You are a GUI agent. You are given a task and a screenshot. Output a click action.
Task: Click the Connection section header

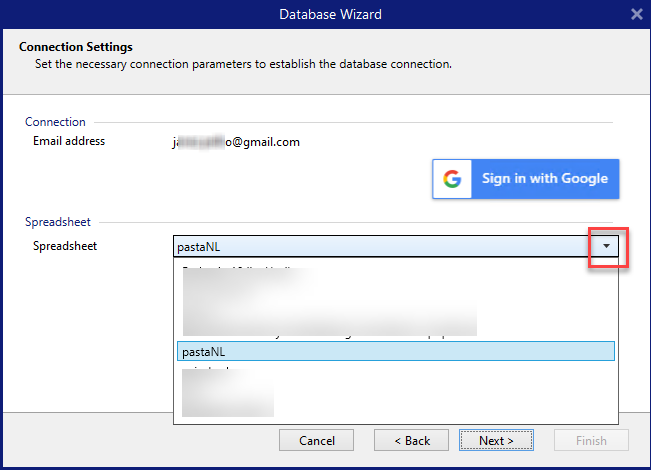tap(55, 122)
